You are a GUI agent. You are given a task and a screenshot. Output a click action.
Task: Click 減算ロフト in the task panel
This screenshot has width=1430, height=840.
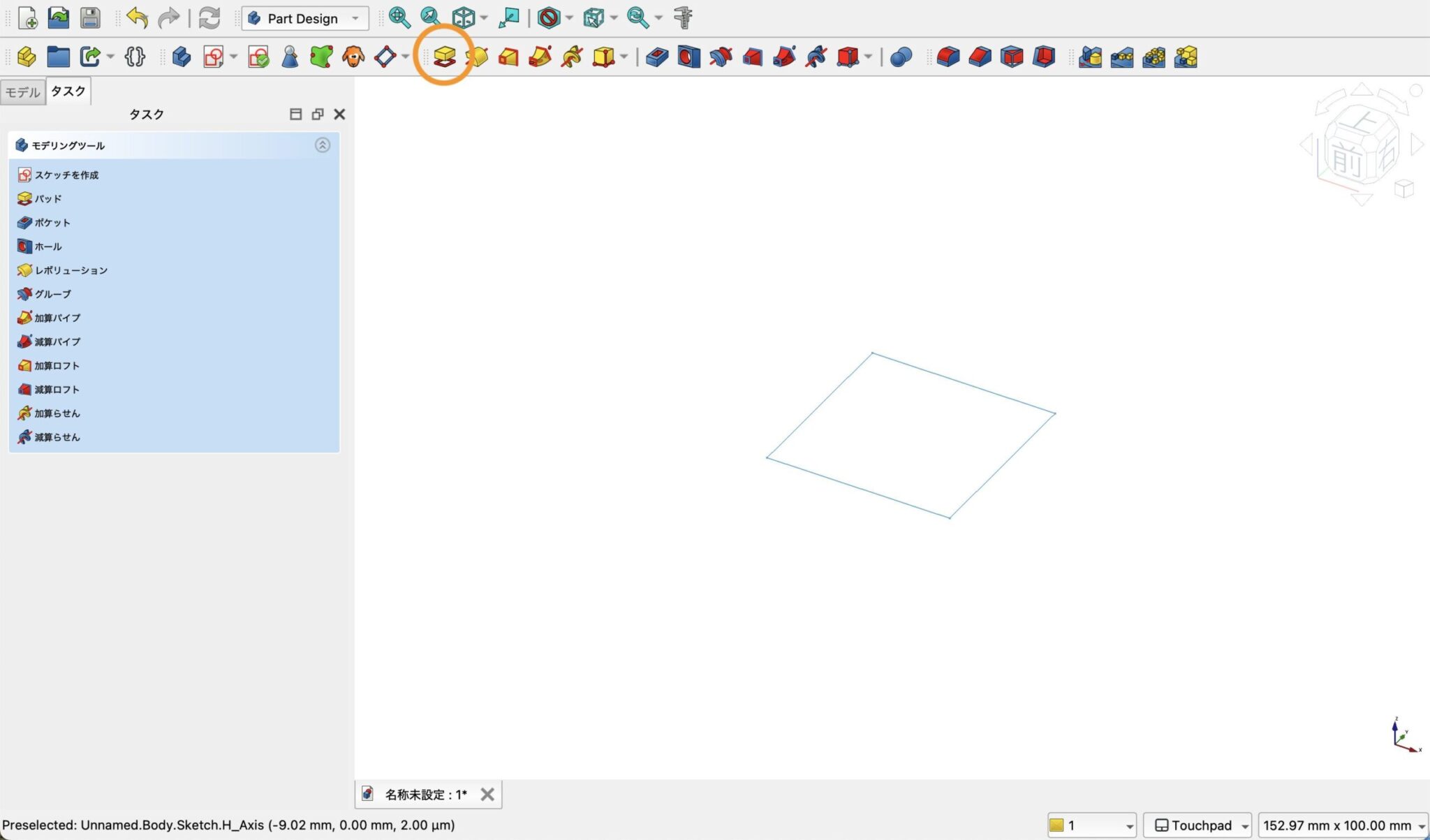(48, 389)
